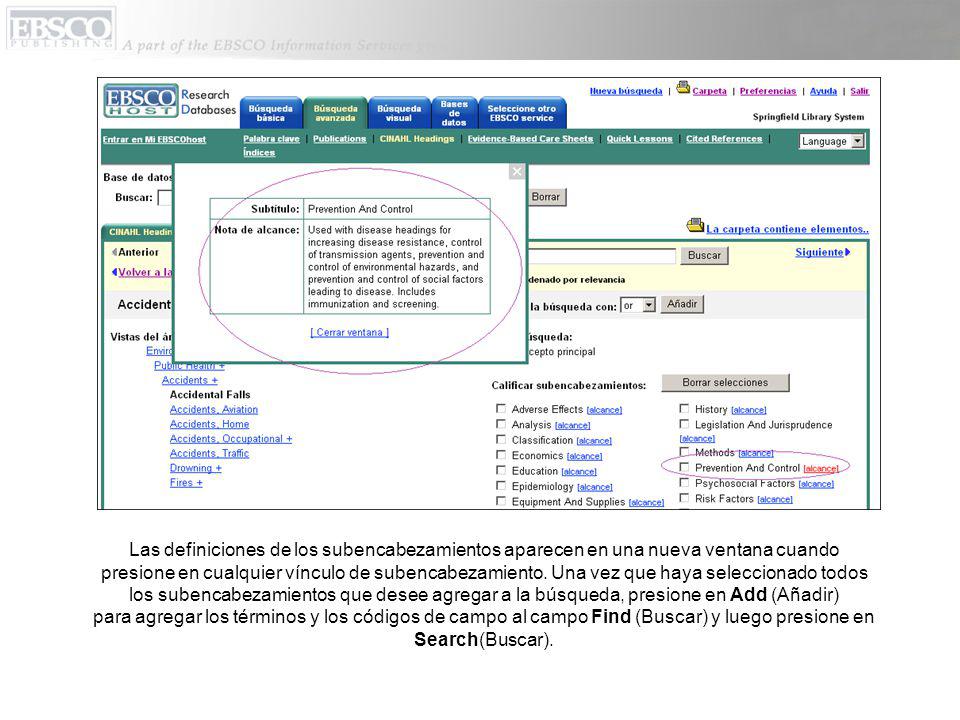Tick the Psychosocial Factors checkbox

(684, 482)
